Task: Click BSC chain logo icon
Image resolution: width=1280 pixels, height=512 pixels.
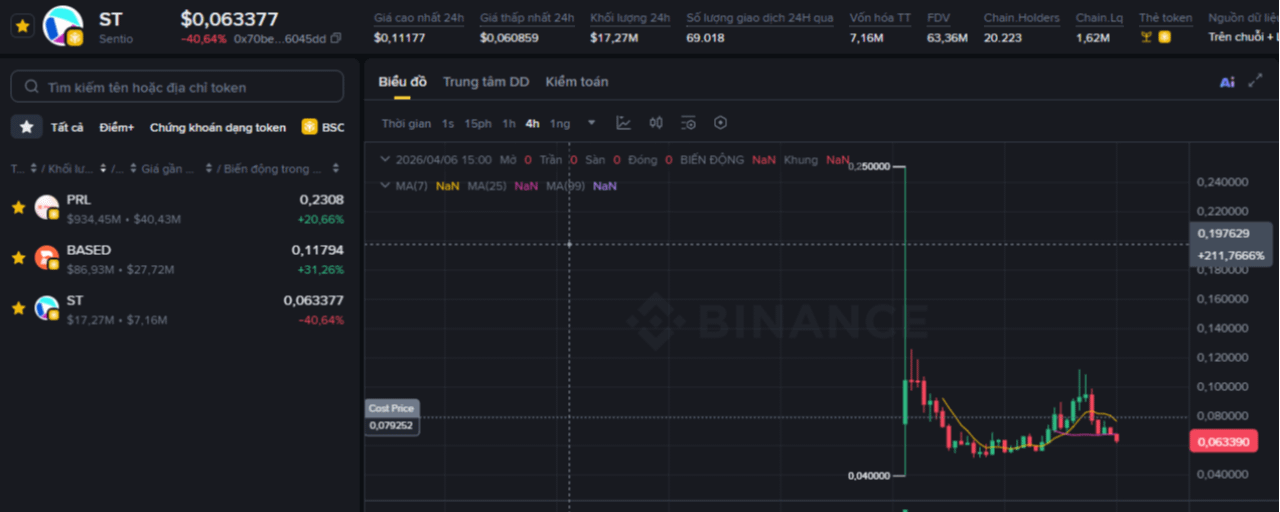Action: pos(310,127)
